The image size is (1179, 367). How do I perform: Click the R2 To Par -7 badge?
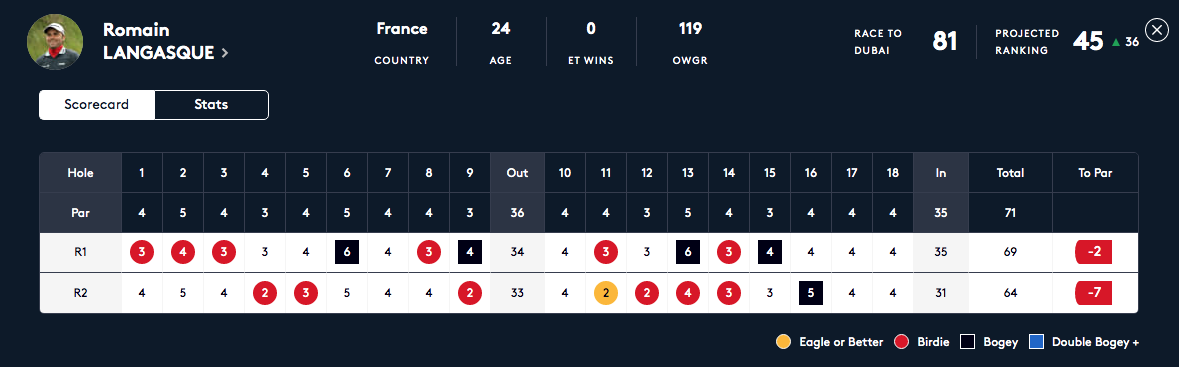tap(1094, 293)
